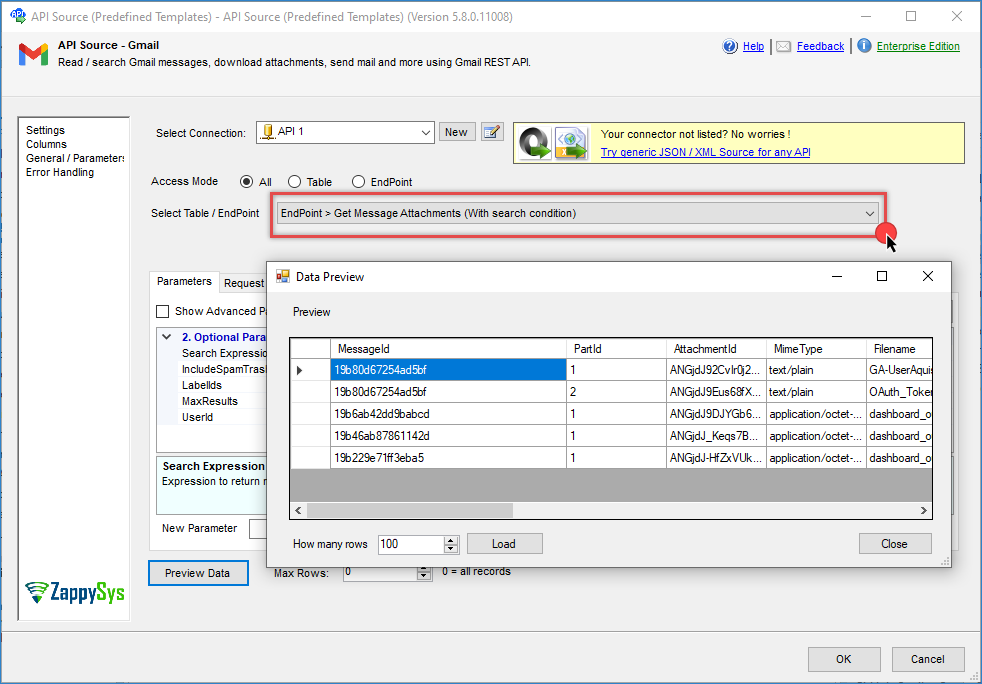Click the ZappySys logo

[75, 591]
